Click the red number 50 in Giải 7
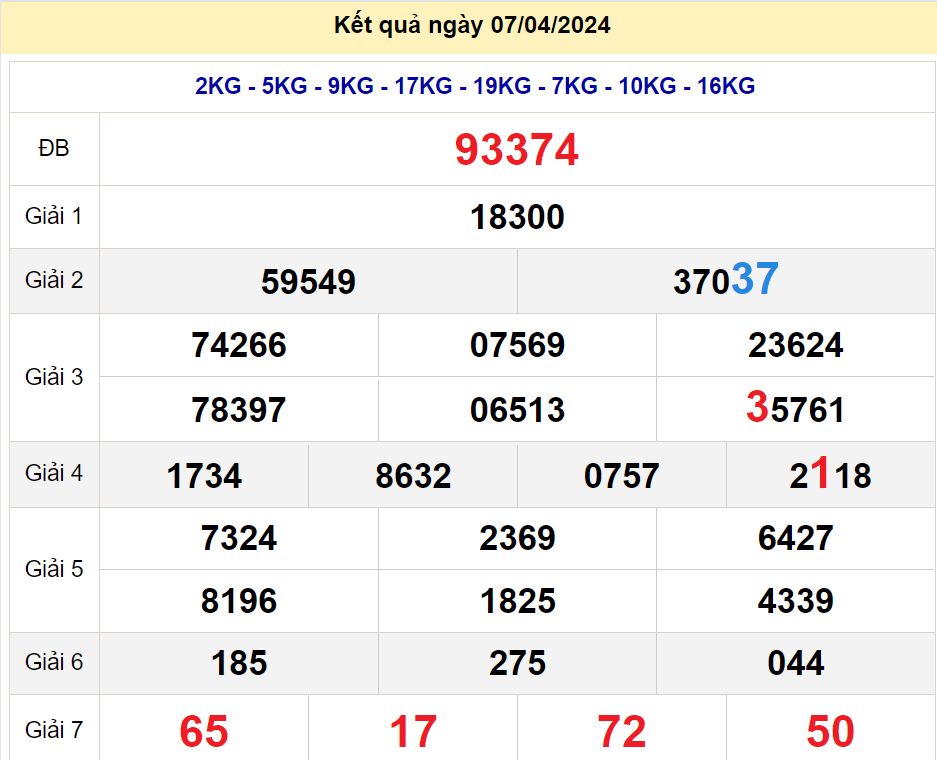Screen dimensions: 937x760 pyautogui.click(x=830, y=732)
